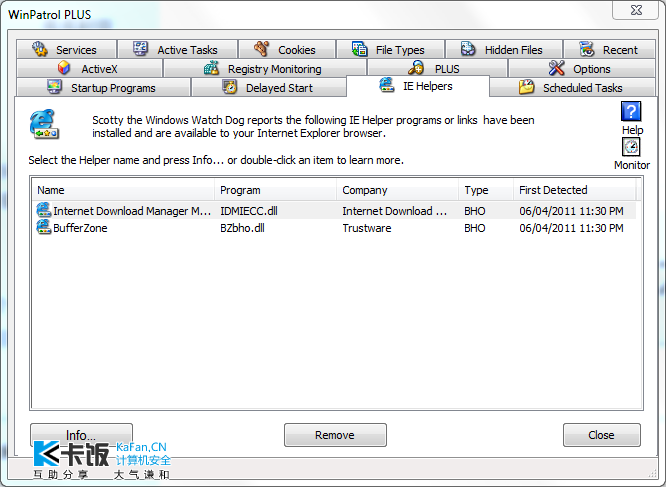Open the Scheduled Tasks tab

click(573, 87)
